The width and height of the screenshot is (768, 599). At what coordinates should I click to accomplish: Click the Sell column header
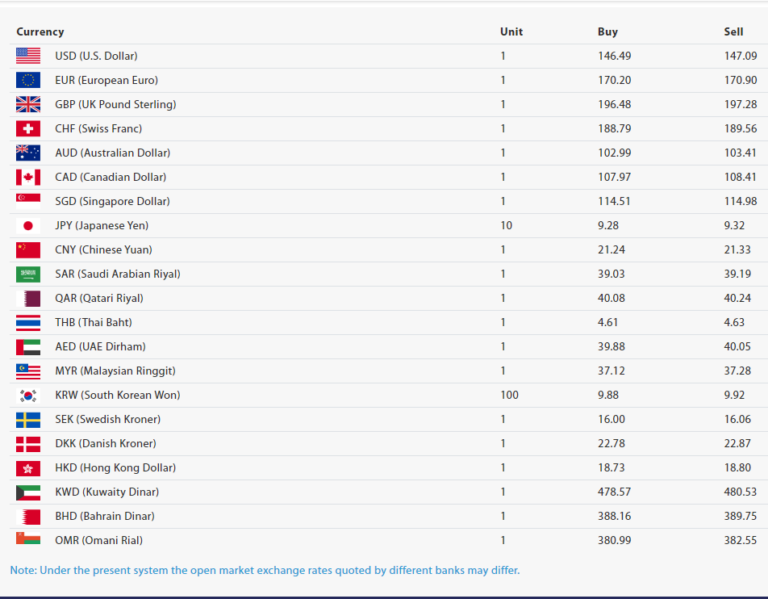[x=733, y=32]
